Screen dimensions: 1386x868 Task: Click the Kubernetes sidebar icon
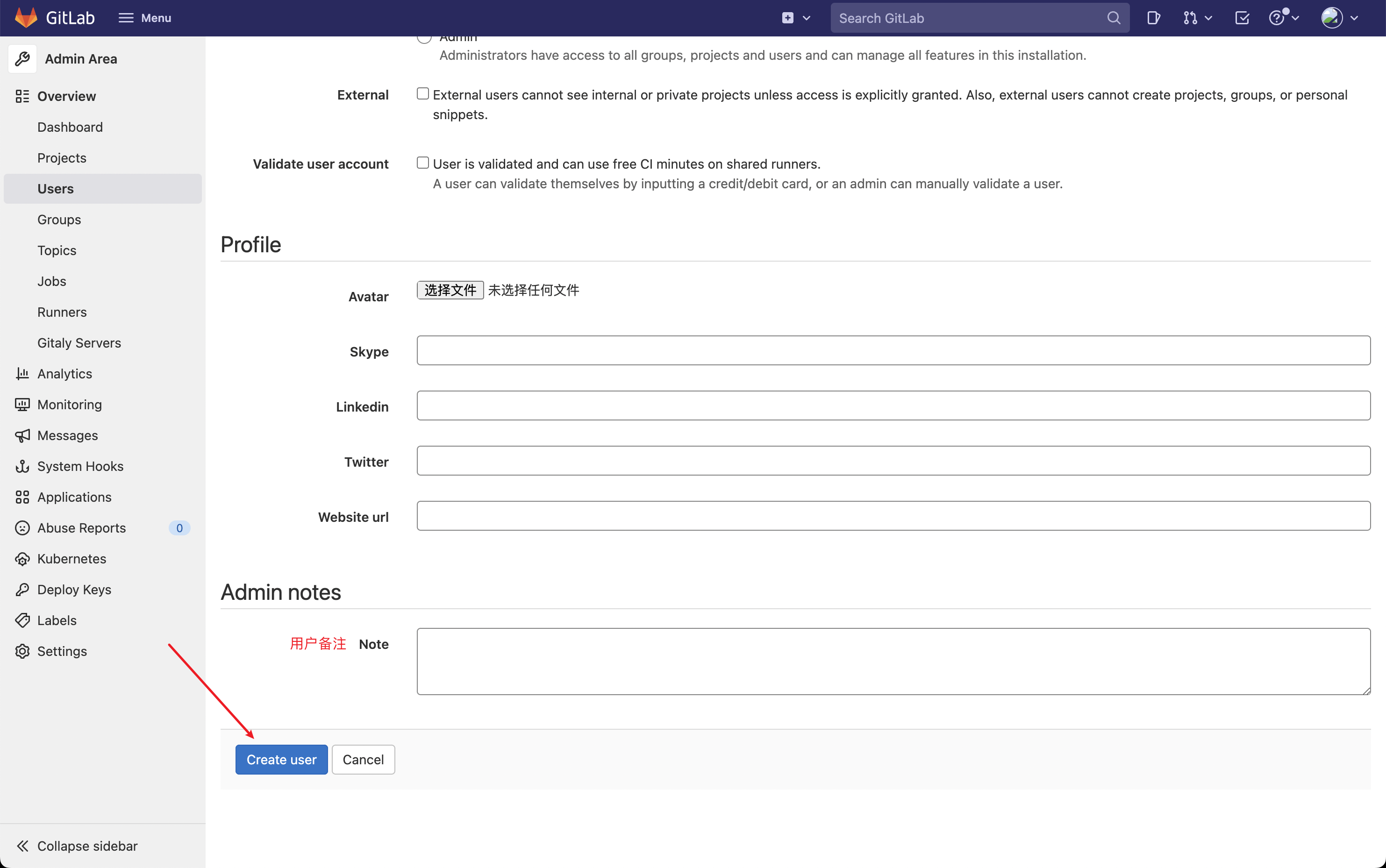(x=23, y=558)
